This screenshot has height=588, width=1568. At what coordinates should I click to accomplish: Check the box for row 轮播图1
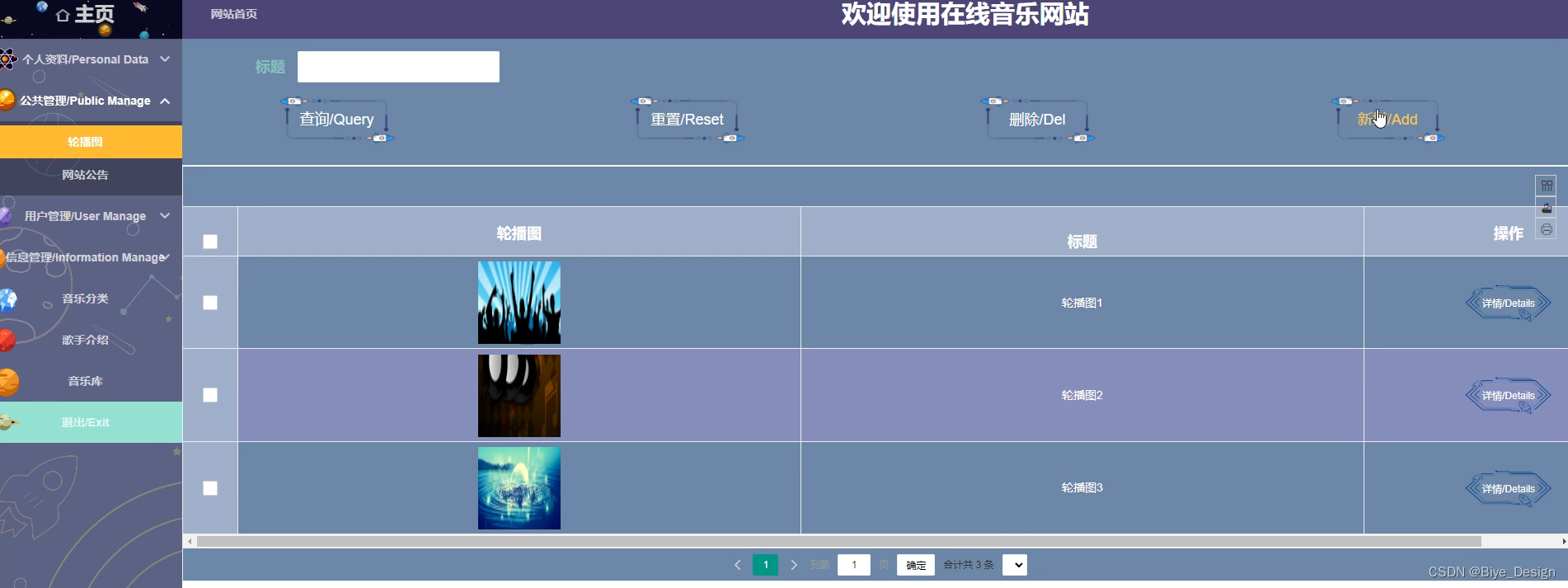point(210,303)
